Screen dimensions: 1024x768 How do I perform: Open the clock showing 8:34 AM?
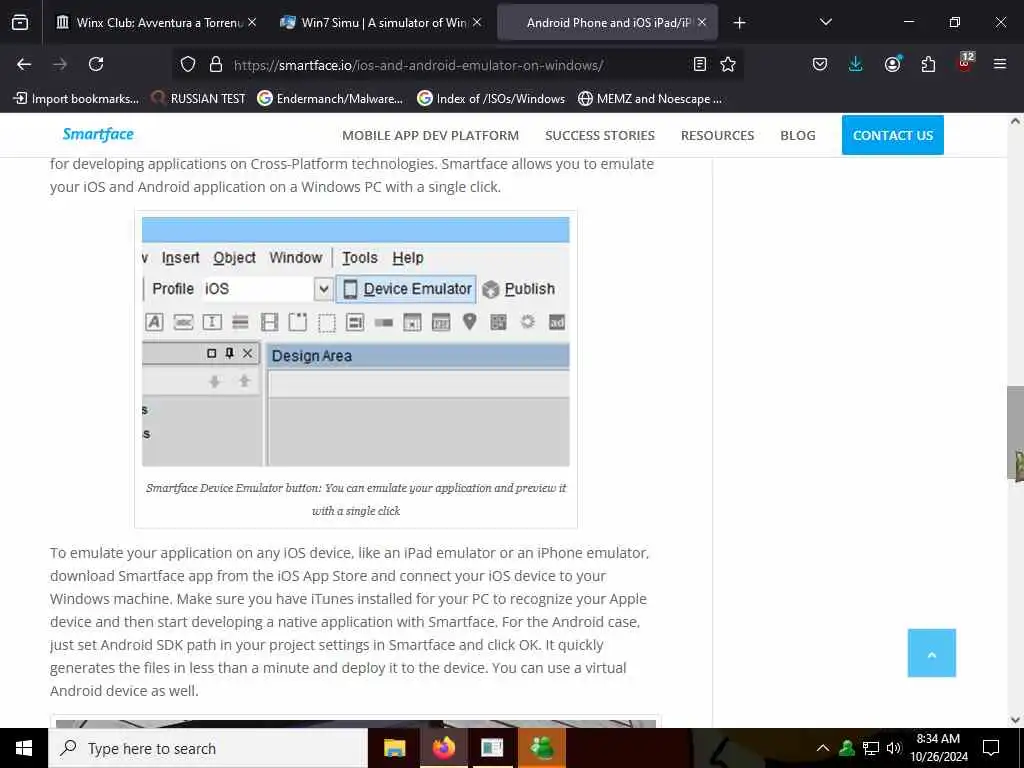tap(938, 748)
